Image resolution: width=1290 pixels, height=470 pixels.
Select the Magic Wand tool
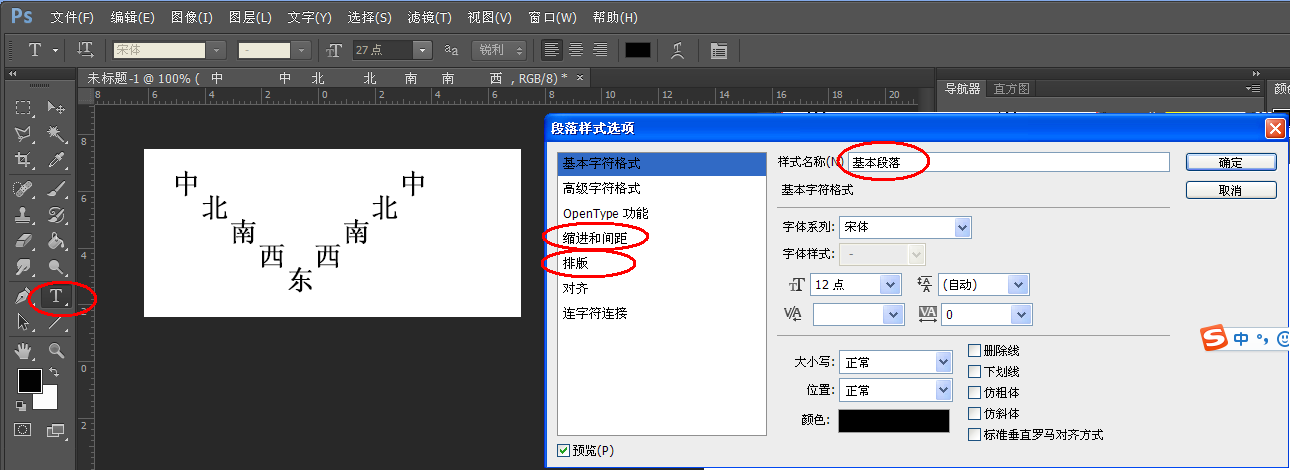click(57, 134)
